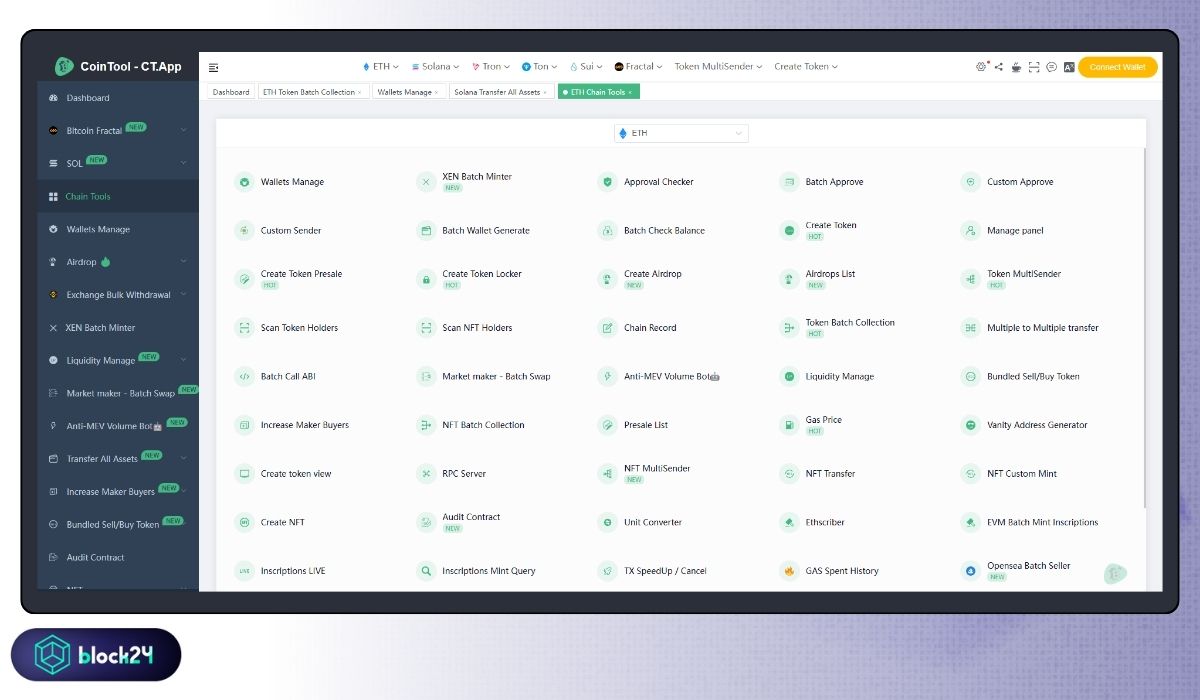Open the Ton dropdown menu
Viewport: 1200px width, 700px height.
click(x=540, y=67)
